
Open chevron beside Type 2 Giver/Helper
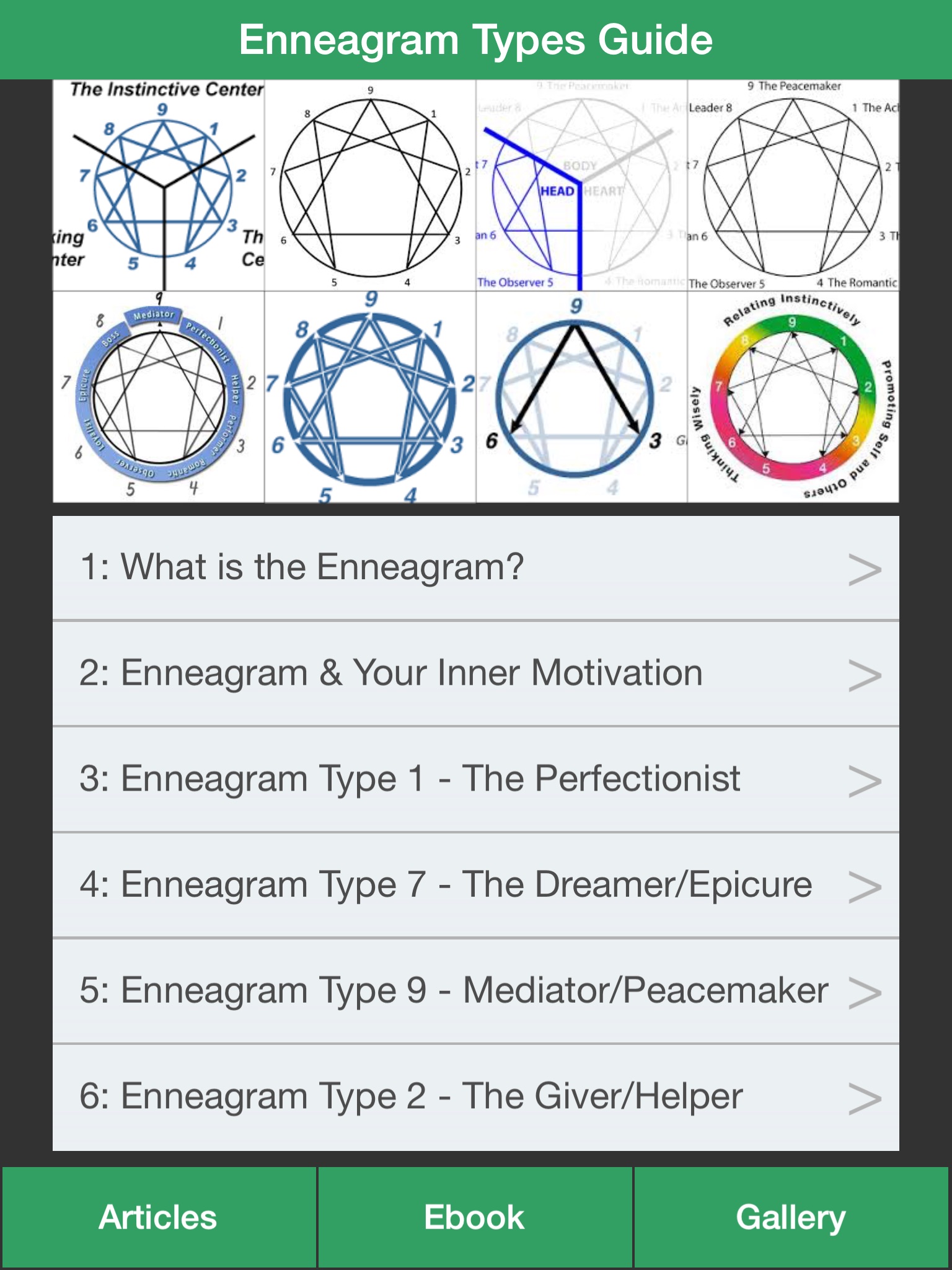[864, 1098]
